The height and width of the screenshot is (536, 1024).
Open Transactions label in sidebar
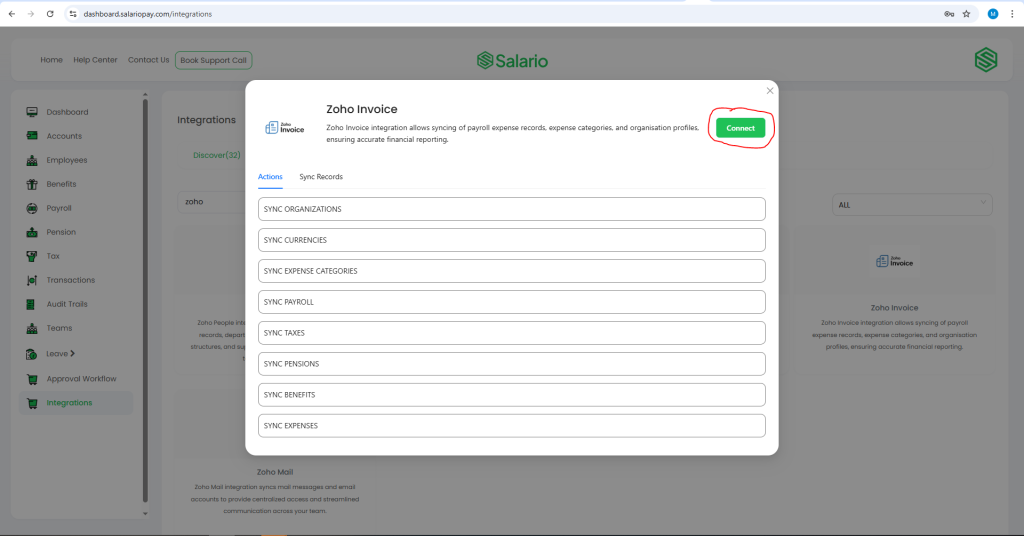point(71,280)
